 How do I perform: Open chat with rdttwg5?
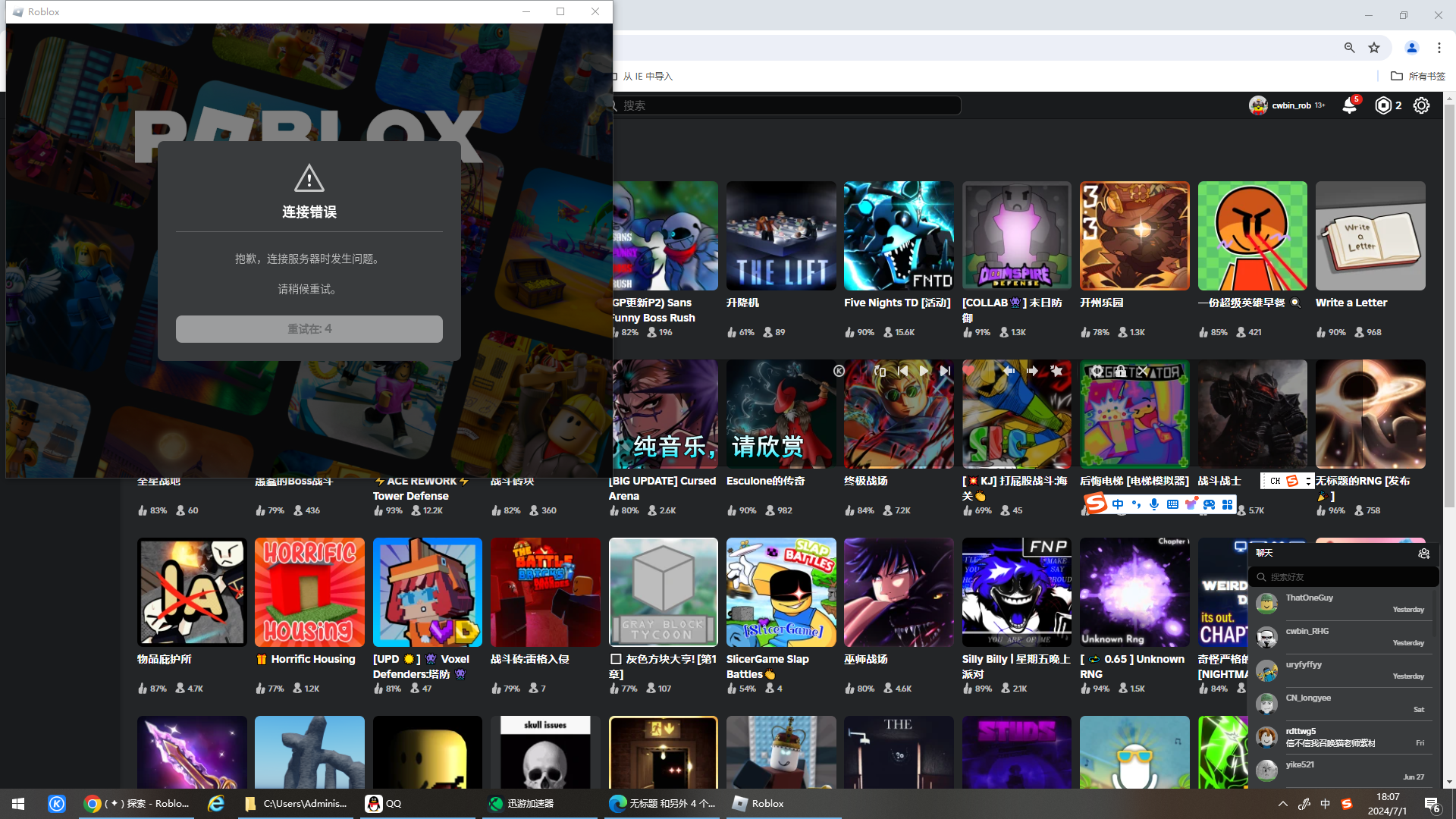tap(1343, 737)
